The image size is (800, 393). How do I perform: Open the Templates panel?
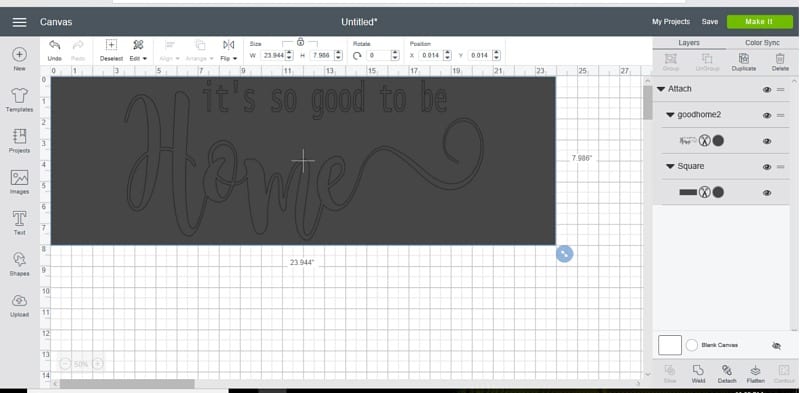tap(19, 100)
